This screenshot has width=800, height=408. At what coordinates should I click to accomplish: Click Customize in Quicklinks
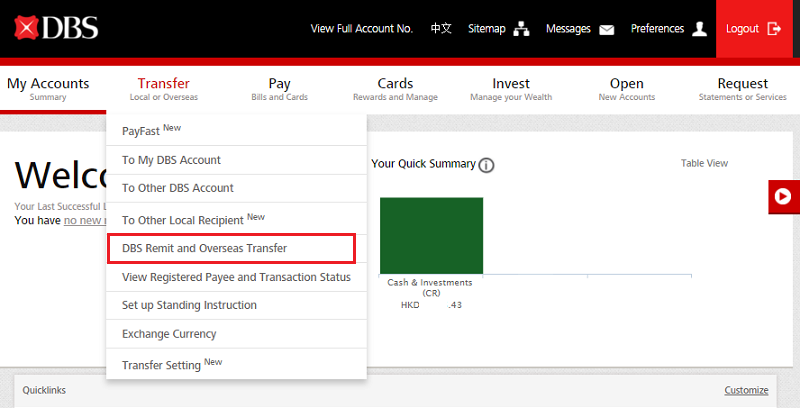pyautogui.click(x=746, y=390)
